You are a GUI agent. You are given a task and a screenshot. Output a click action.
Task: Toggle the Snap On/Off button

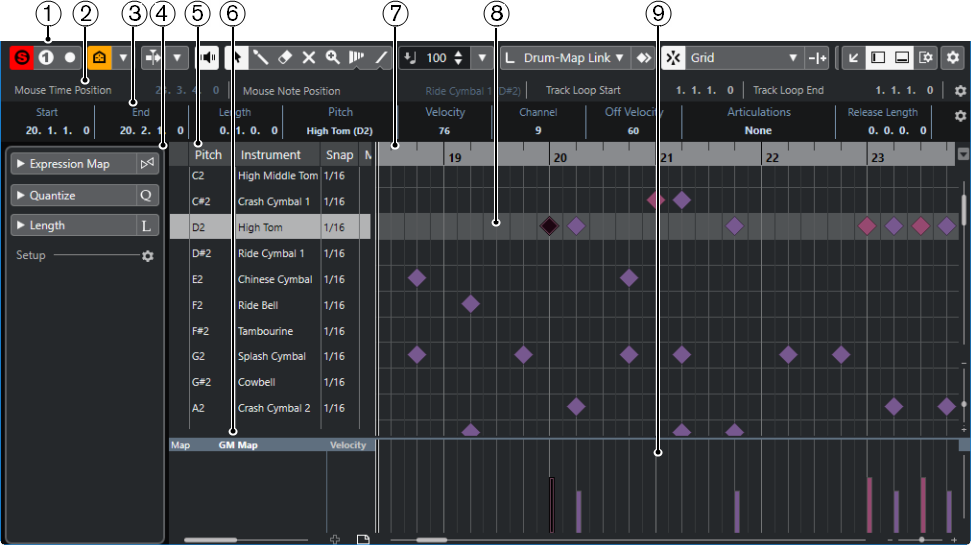[x=673, y=58]
